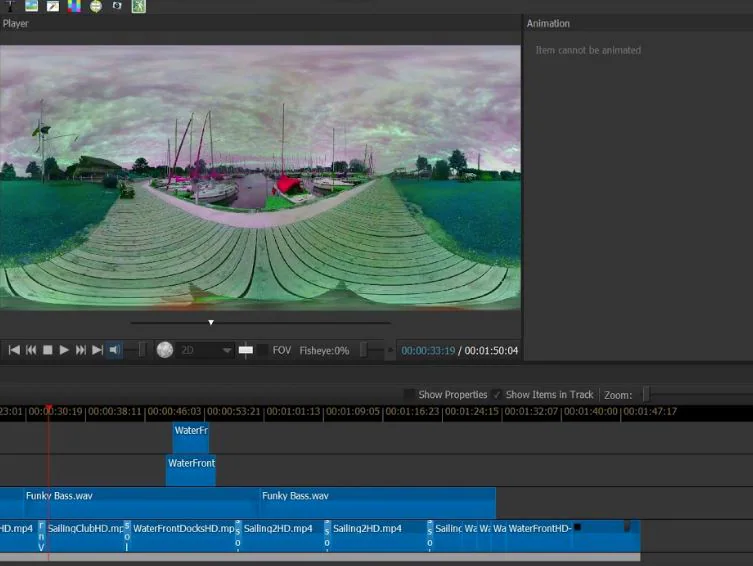Select the WaterFront clip on second track

click(191, 470)
